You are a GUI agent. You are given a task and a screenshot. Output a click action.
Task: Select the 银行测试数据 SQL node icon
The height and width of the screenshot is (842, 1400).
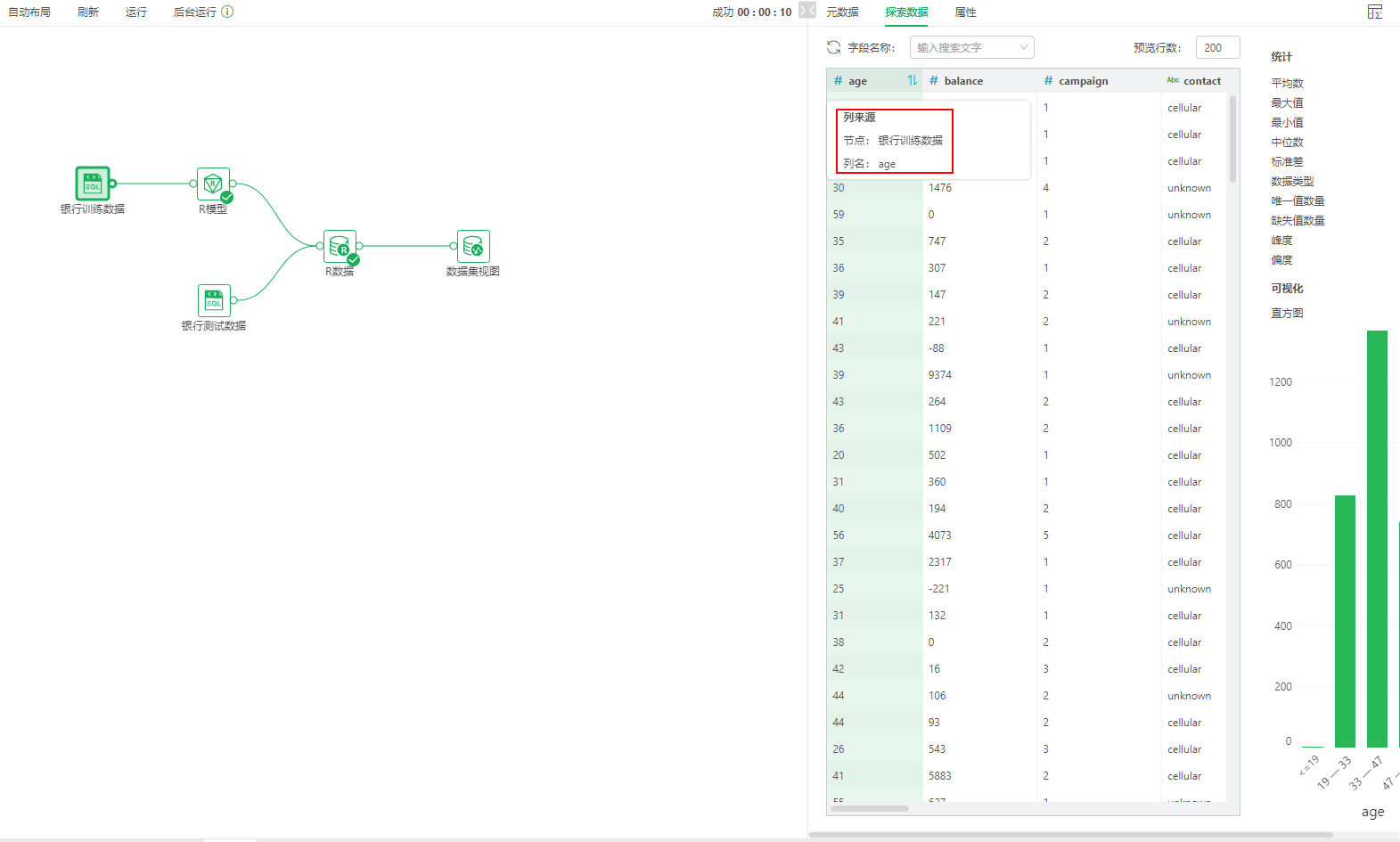(214, 300)
